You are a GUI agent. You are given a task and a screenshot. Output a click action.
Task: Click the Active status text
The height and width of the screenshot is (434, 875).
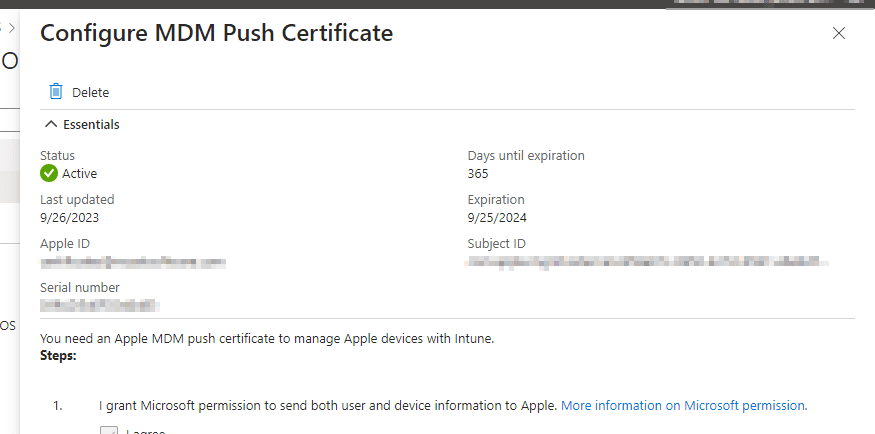coord(80,173)
